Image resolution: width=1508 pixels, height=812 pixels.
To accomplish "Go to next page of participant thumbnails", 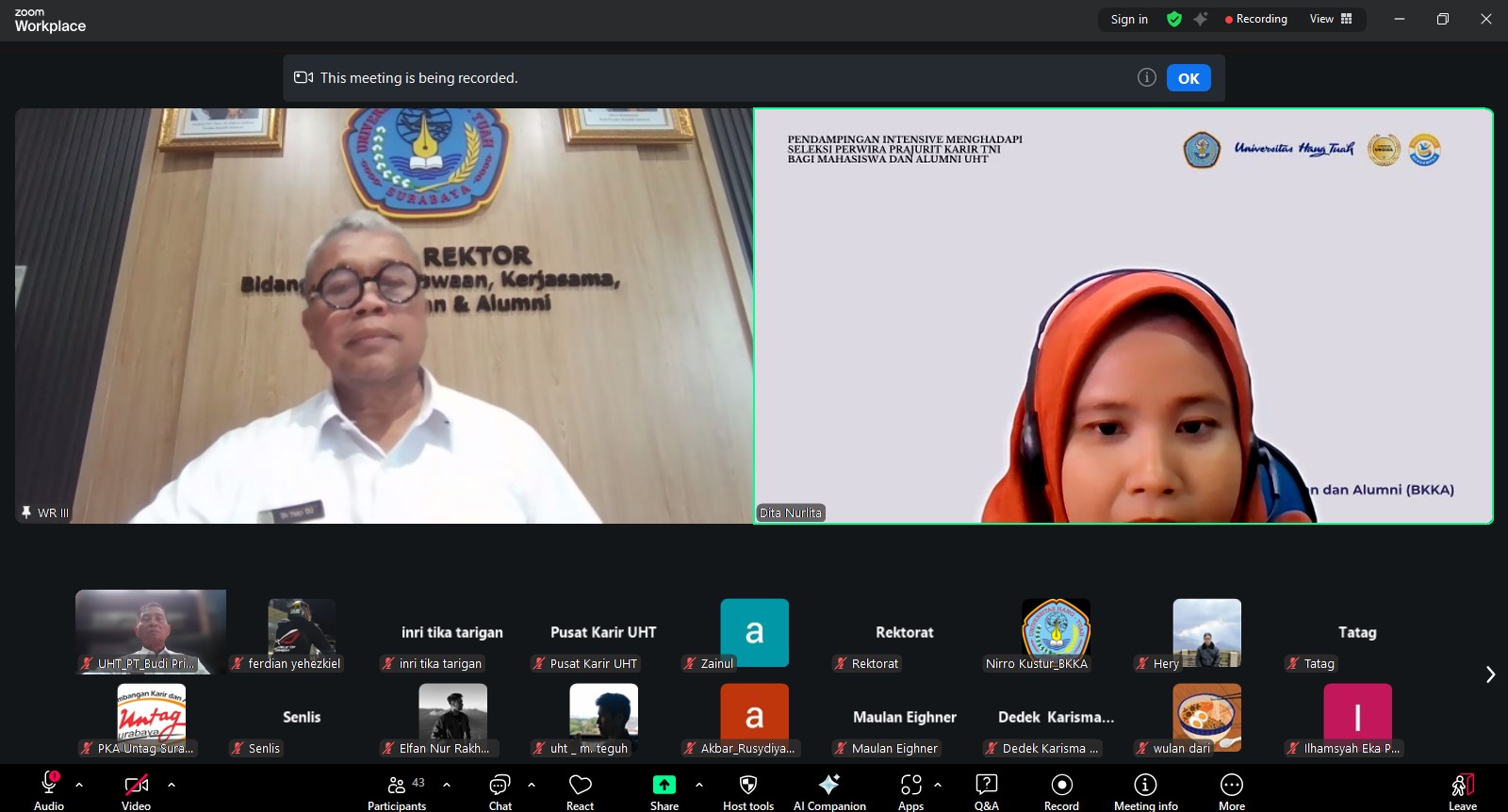I will click(1490, 674).
